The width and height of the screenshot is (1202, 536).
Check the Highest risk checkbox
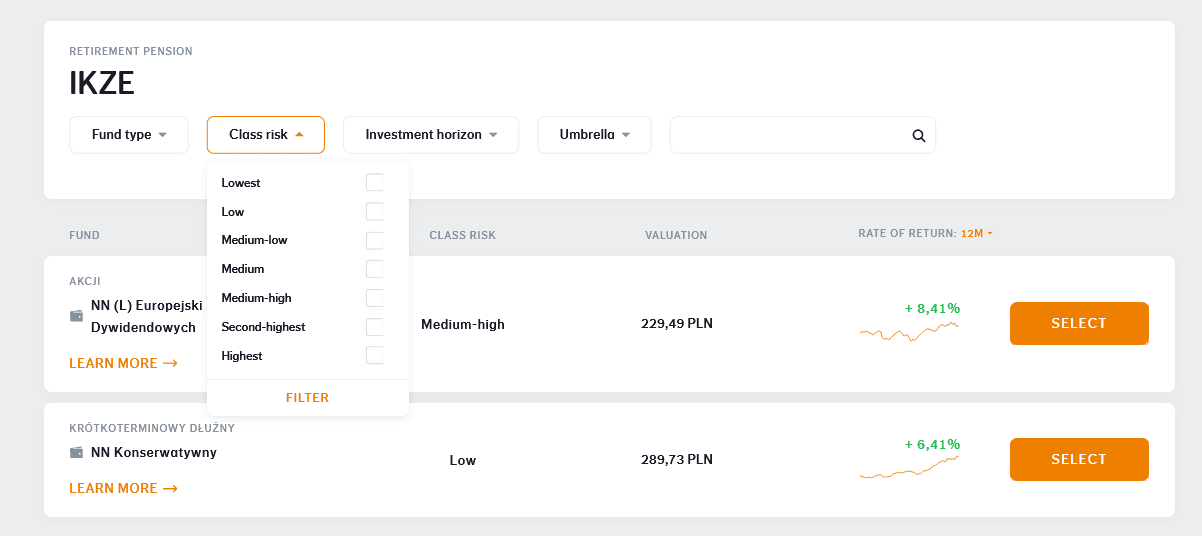[x=374, y=356]
